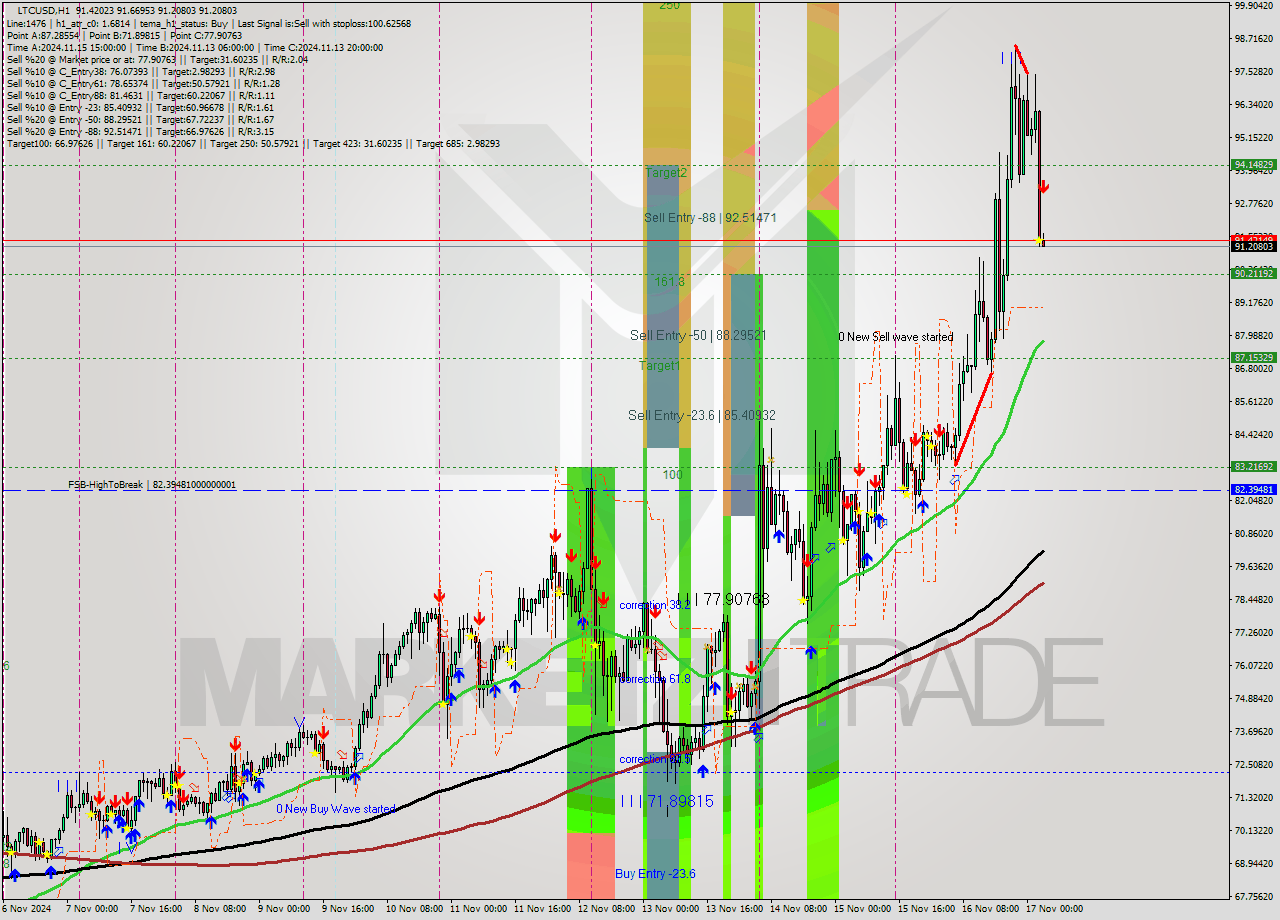Click the Sell Entry -50 label at 88.29521

698,335
